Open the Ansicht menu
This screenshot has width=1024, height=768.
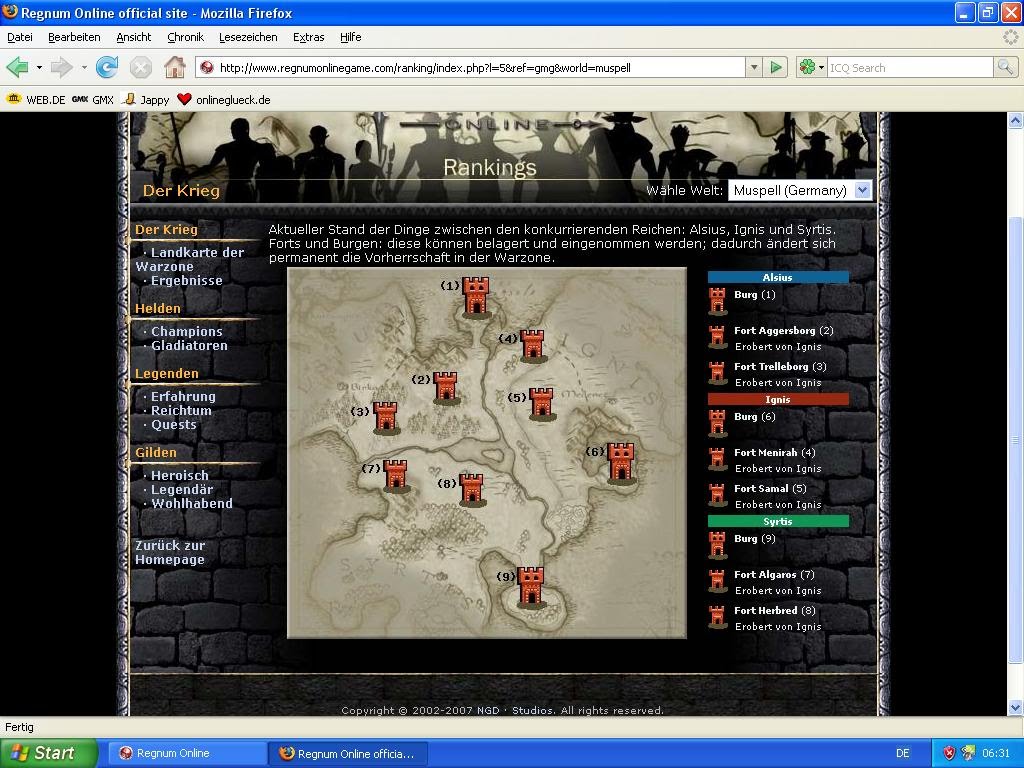[133, 37]
